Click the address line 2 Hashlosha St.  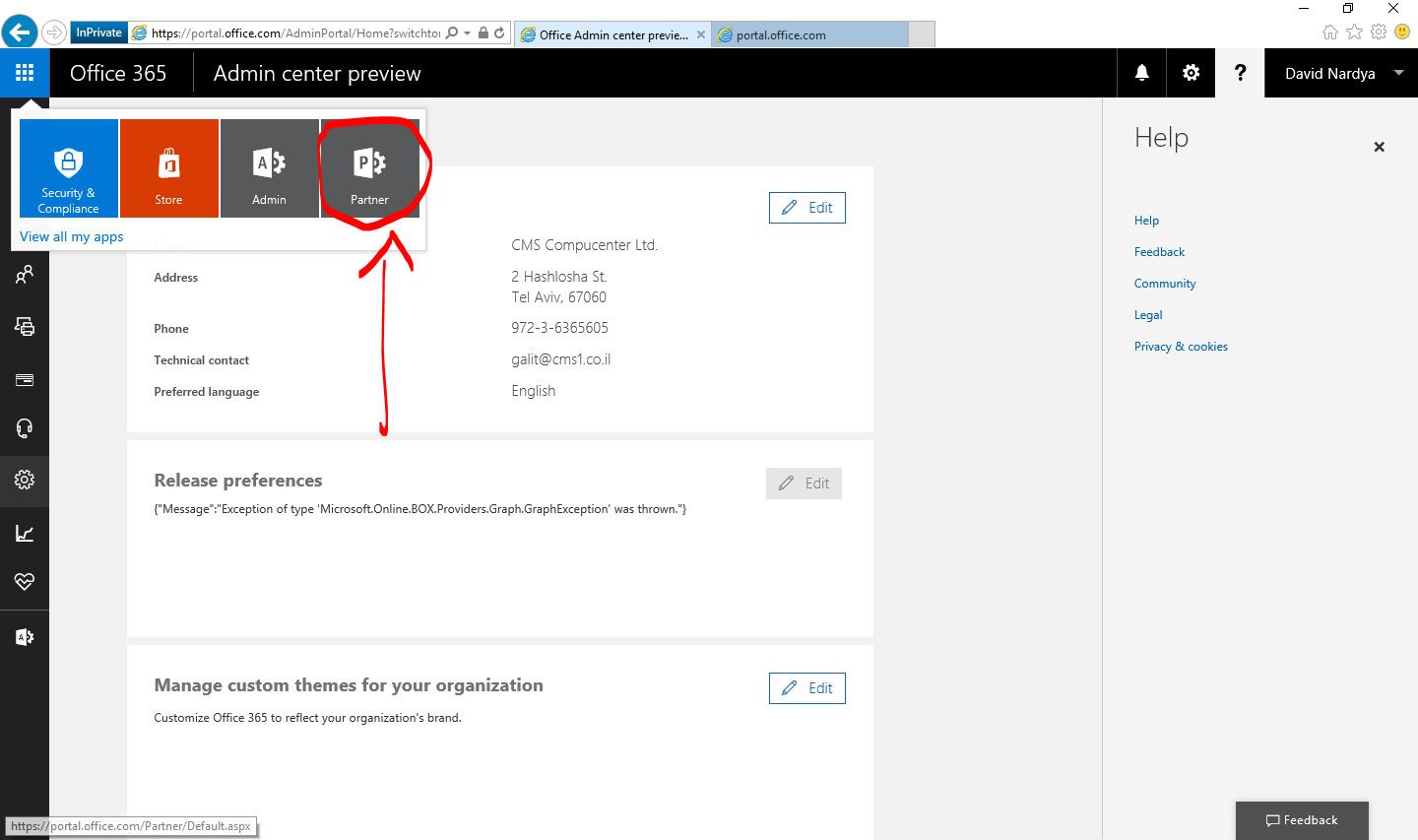pos(559,277)
